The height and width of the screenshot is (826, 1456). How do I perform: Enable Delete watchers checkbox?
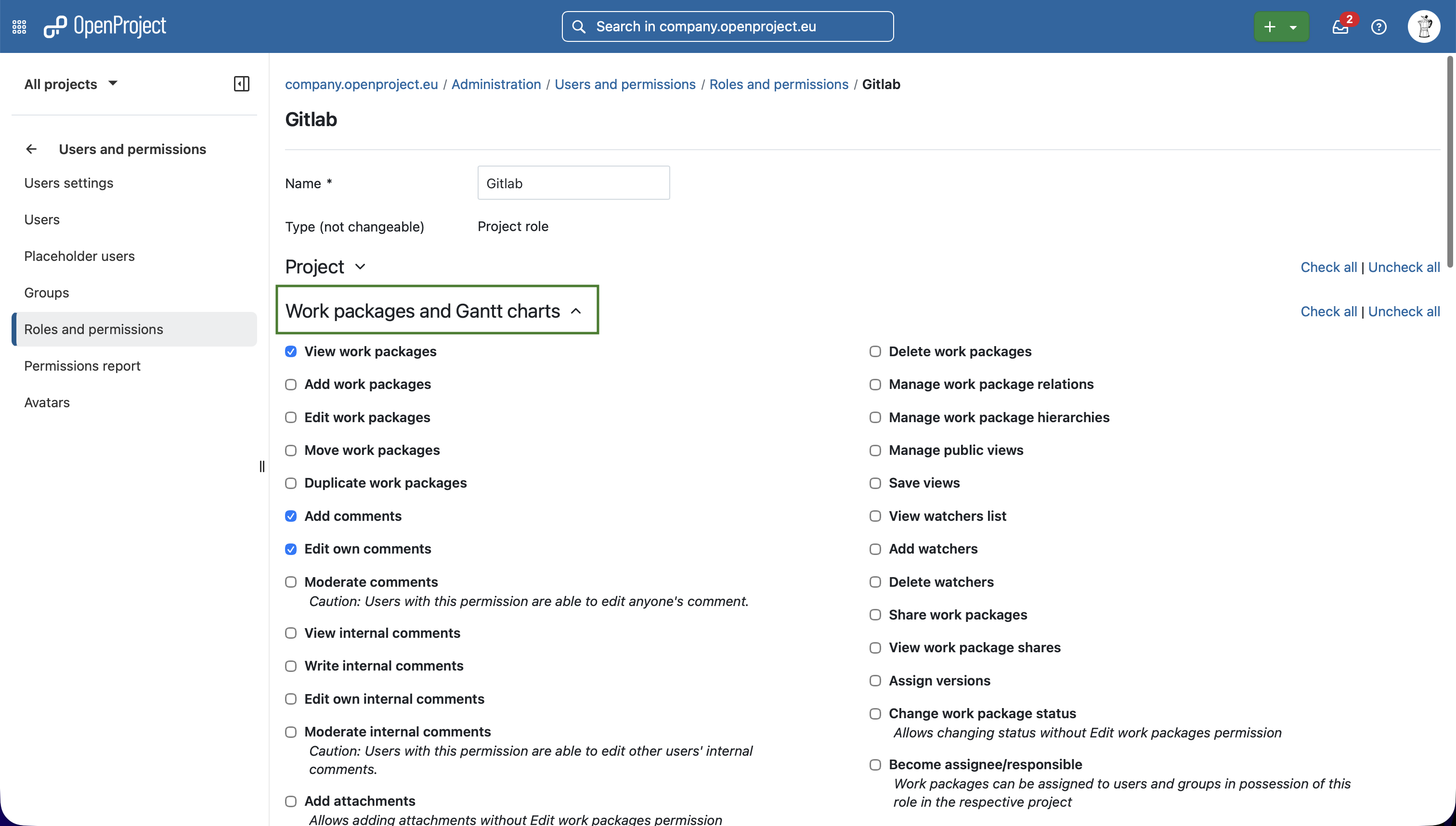coord(875,582)
